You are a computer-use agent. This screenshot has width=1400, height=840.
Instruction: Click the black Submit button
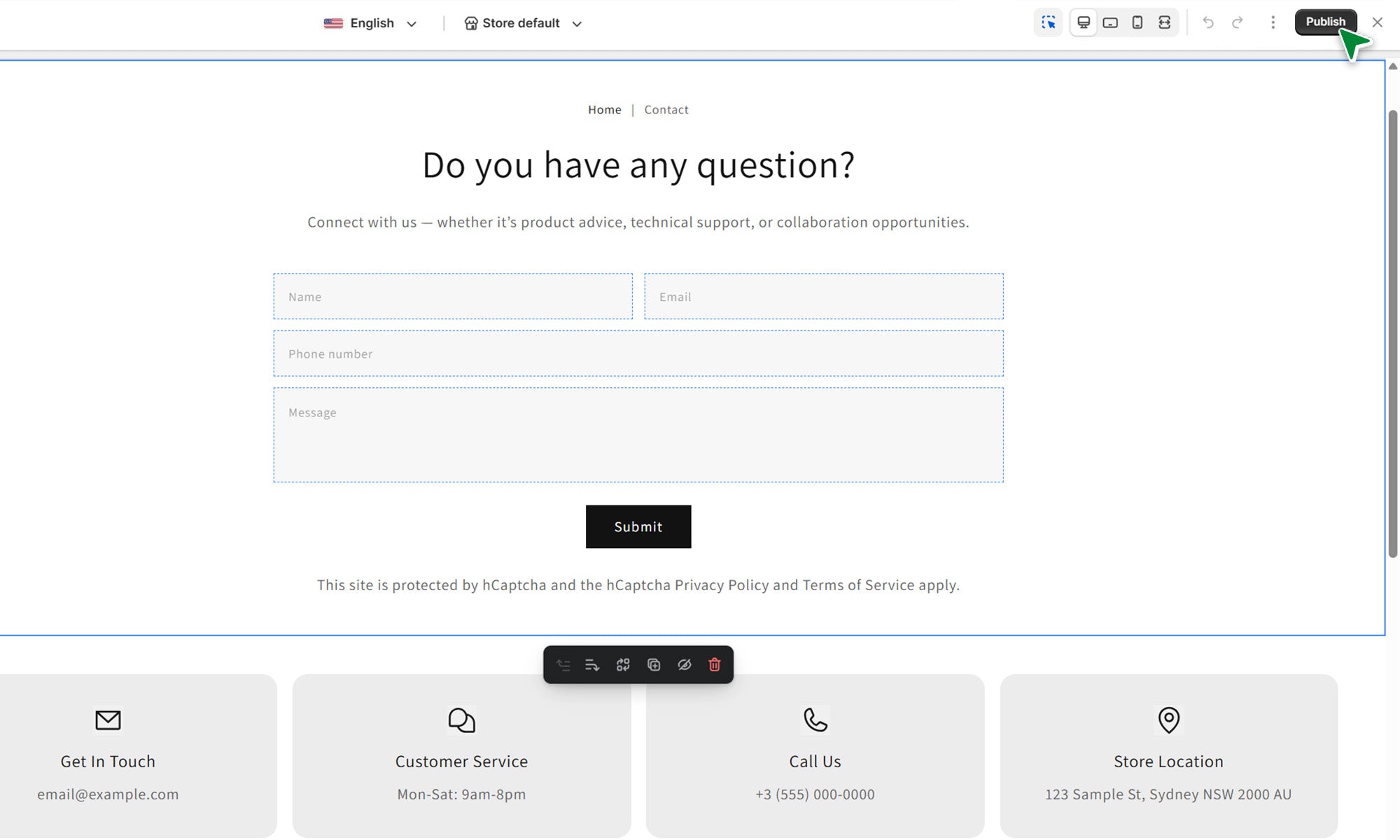point(638,526)
